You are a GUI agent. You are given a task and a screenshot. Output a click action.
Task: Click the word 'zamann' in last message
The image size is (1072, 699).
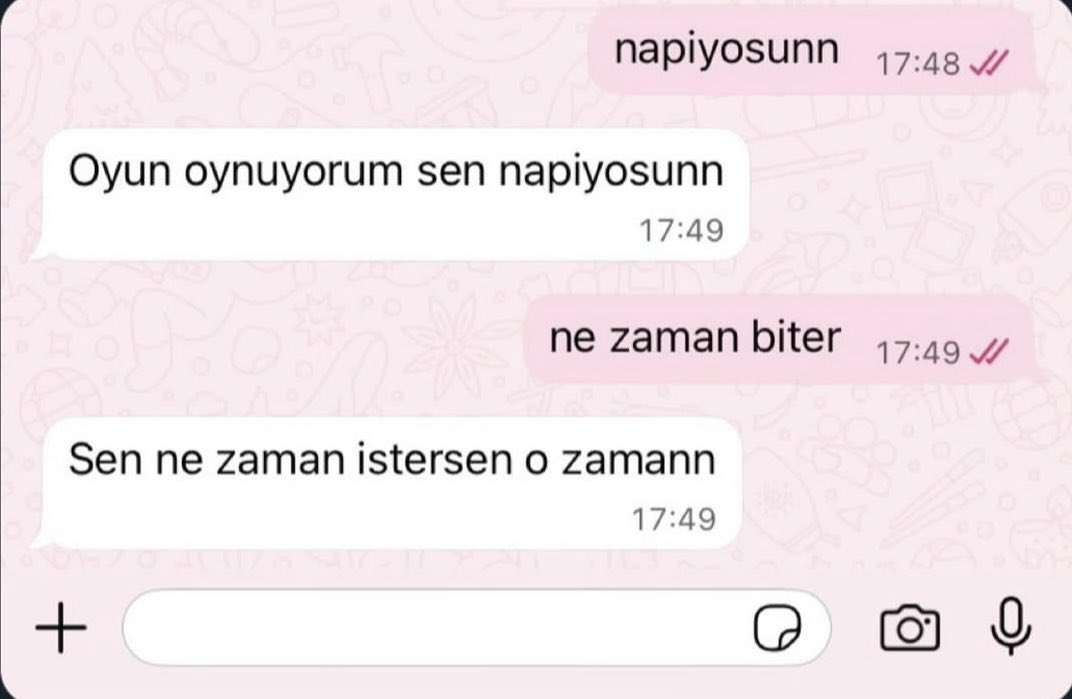point(639,460)
